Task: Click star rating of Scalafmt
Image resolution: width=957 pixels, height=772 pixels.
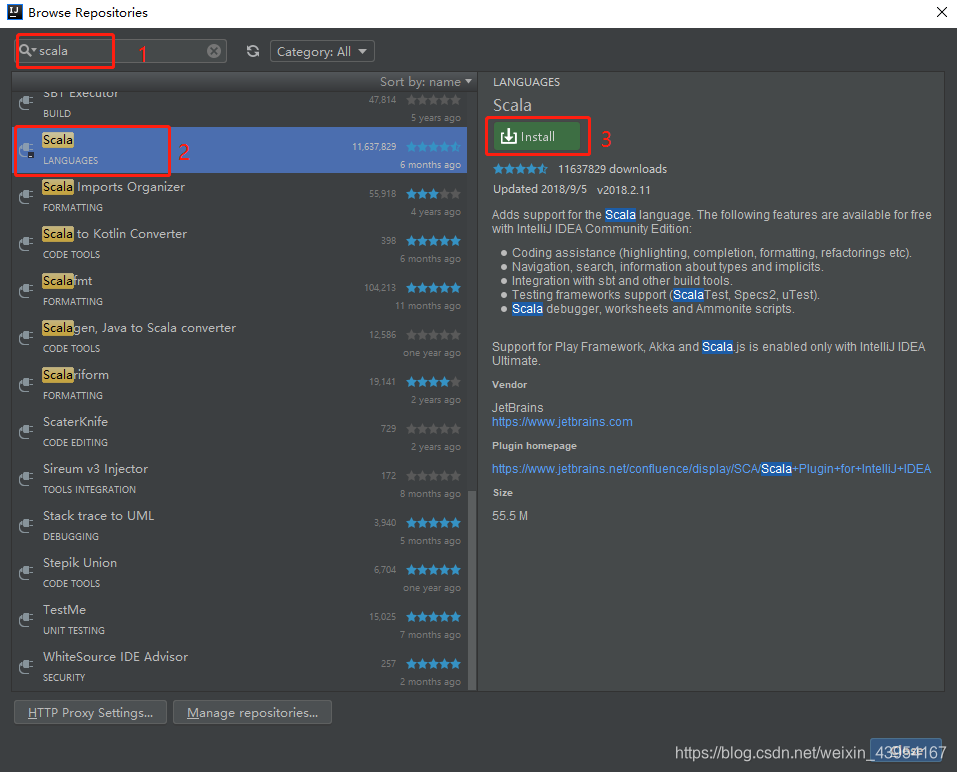Action: (433, 288)
